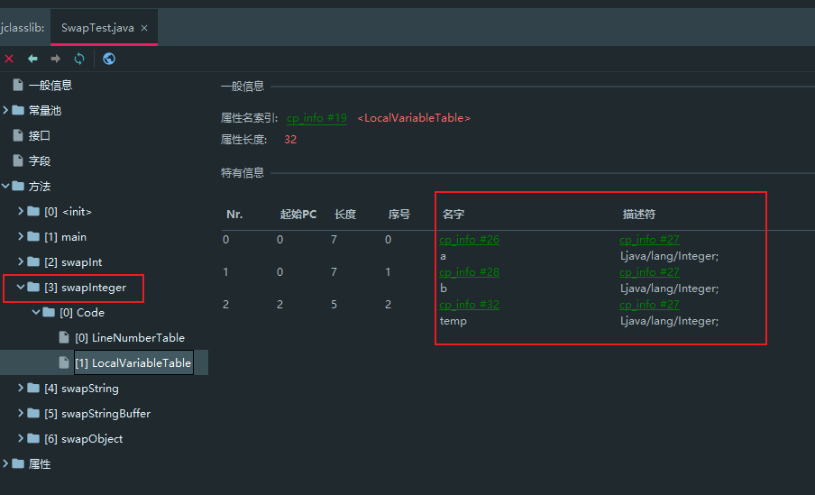
Task: Follow the cp_info #26 name link
Action: (x=469, y=240)
